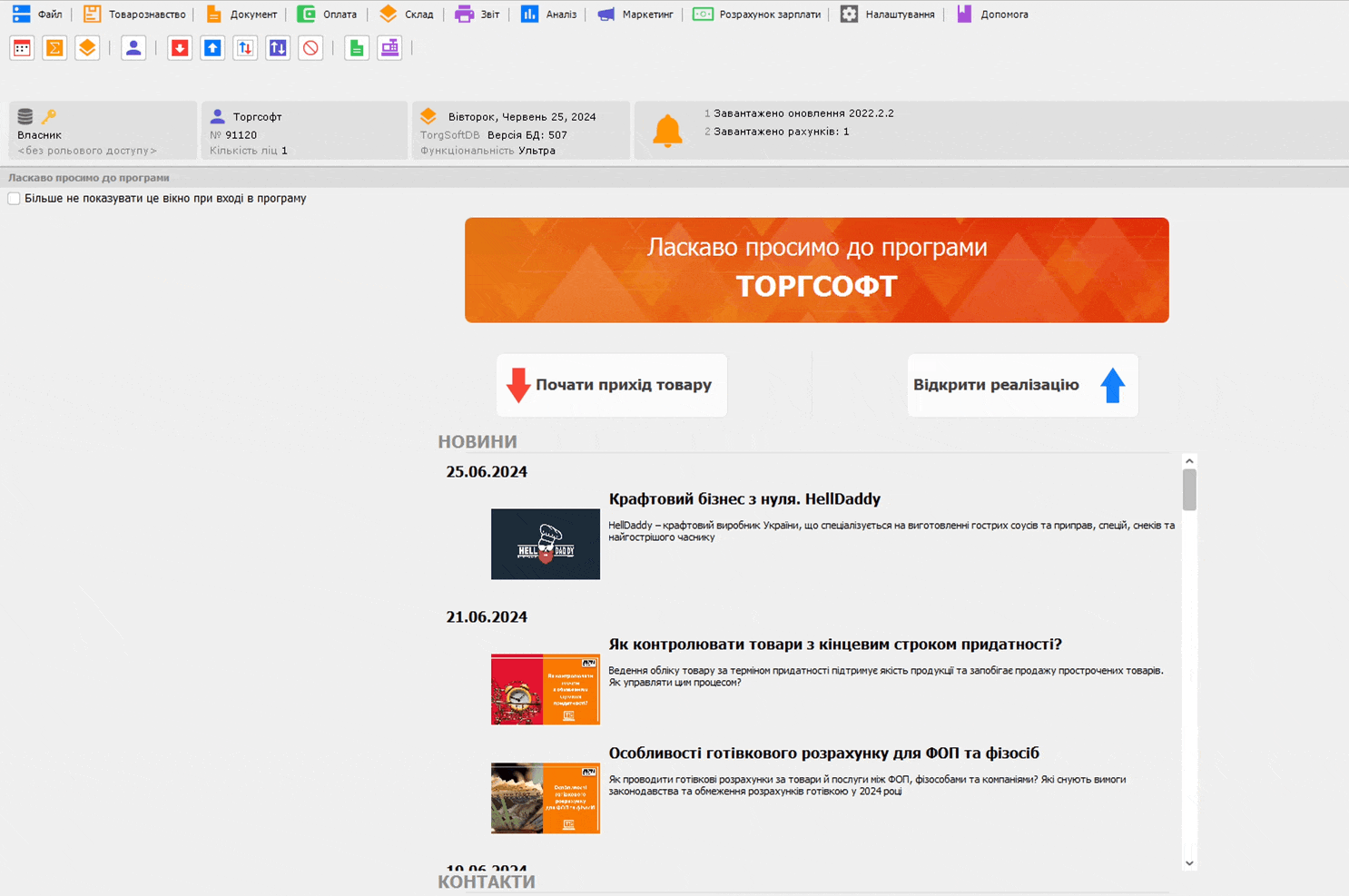Click the blue up-arrow toolbar icon
The width and height of the screenshot is (1349, 896).
click(212, 48)
